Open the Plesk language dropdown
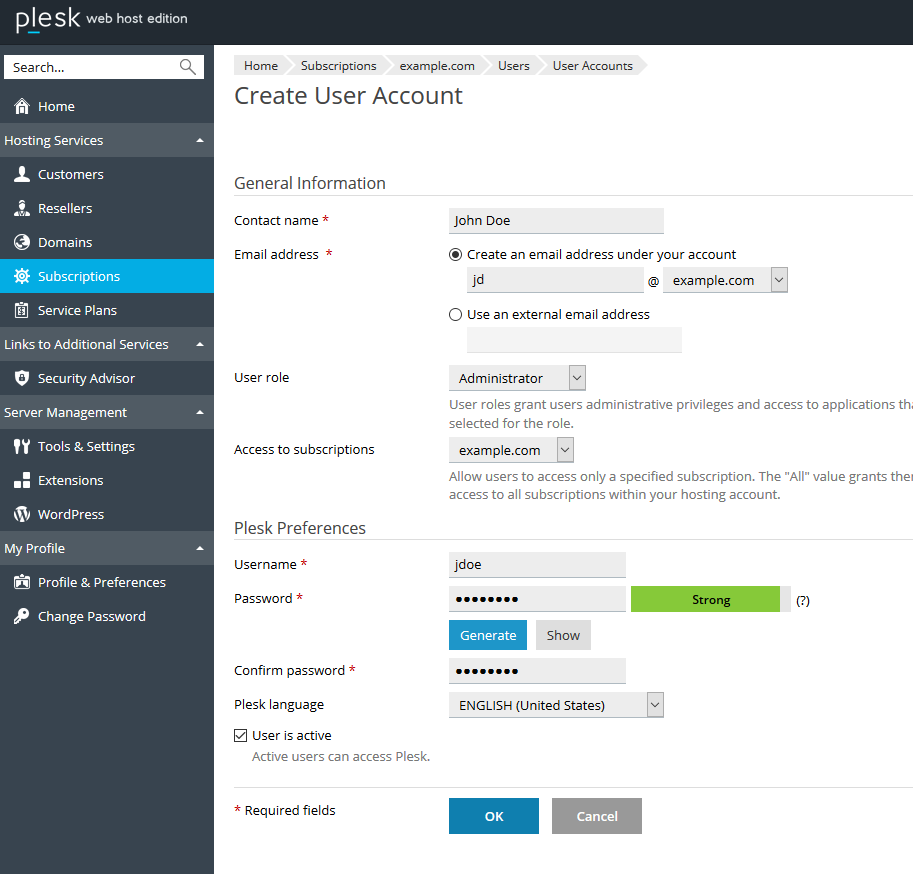 (x=555, y=705)
